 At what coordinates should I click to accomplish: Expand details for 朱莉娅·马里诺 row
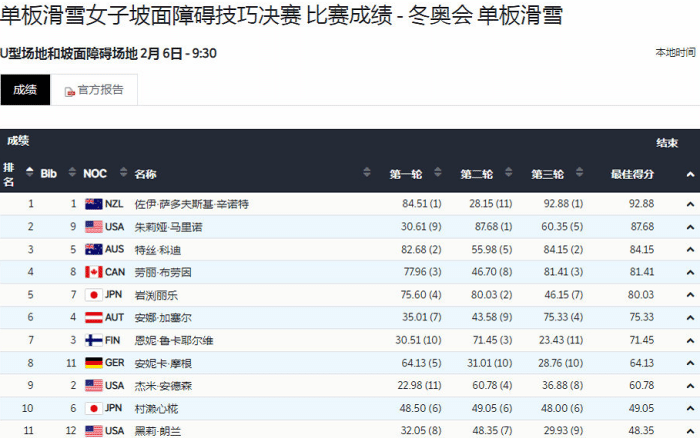[x=689, y=227]
